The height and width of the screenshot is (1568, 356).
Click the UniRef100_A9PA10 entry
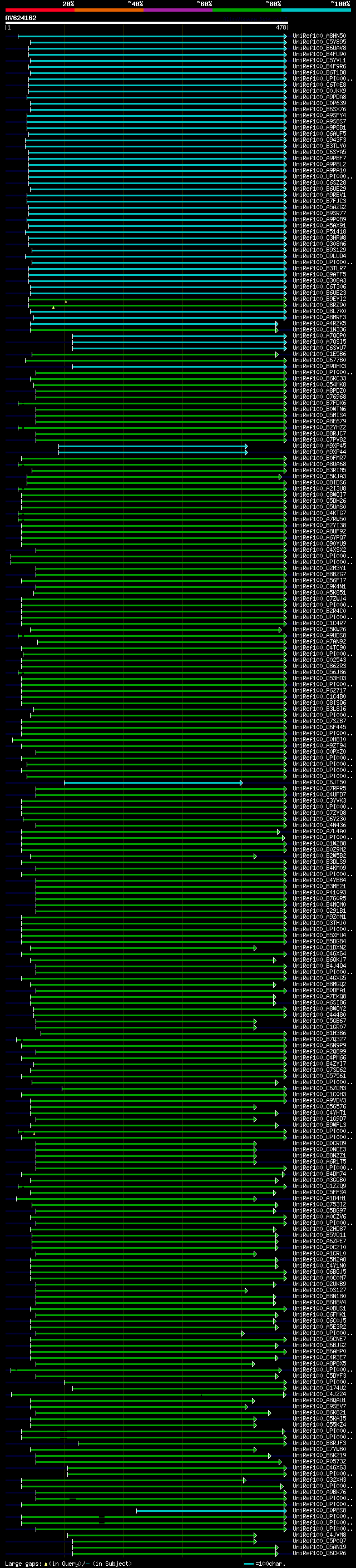319,171
